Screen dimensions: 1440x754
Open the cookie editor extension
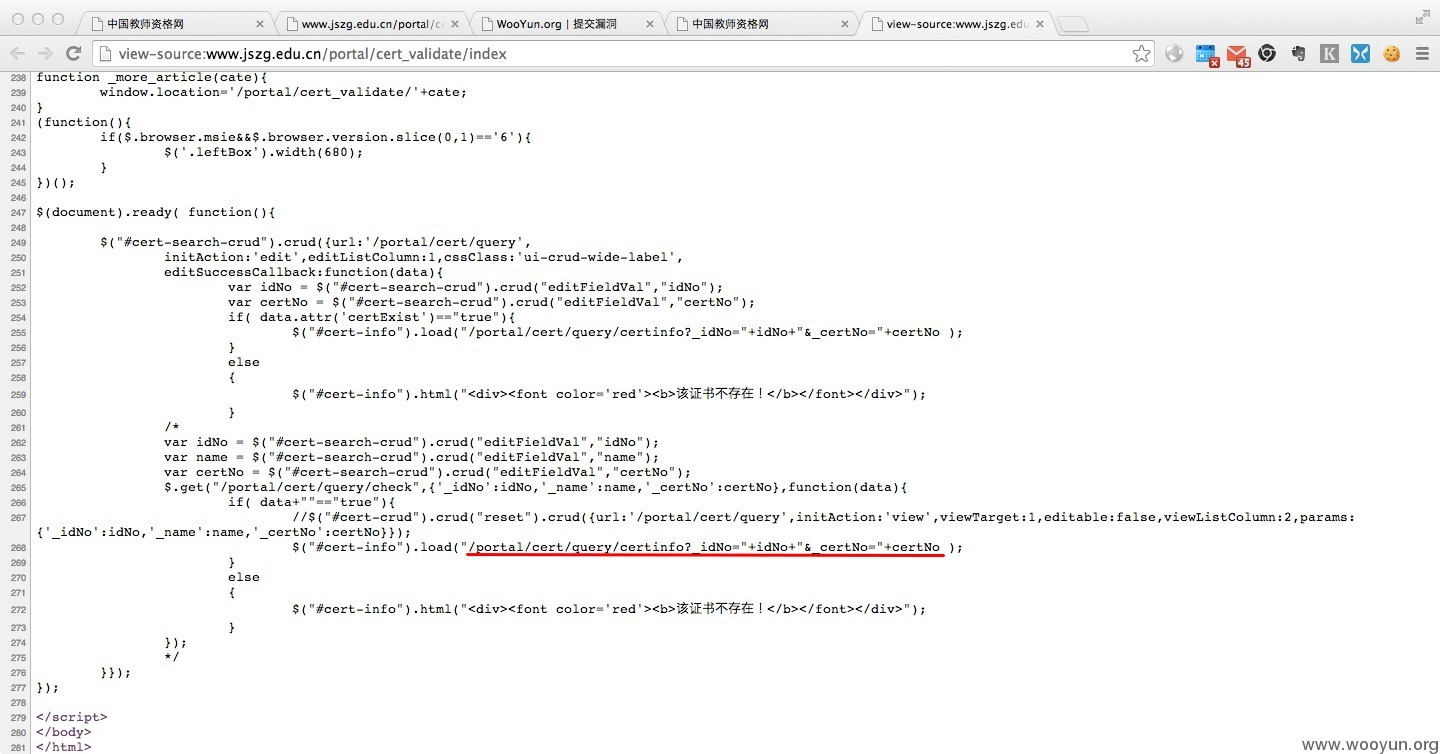click(x=1391, y=54)
